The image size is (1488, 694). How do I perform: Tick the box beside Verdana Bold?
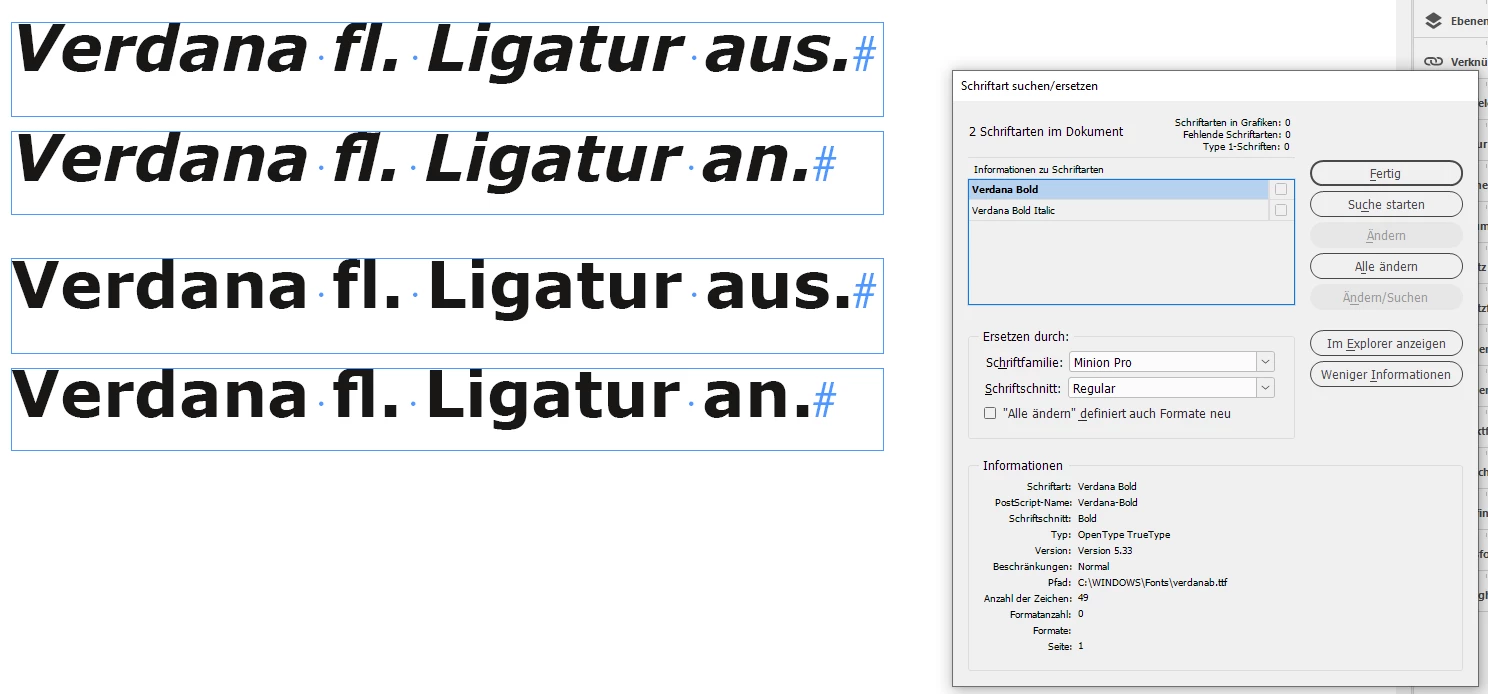coord(1281,189)
